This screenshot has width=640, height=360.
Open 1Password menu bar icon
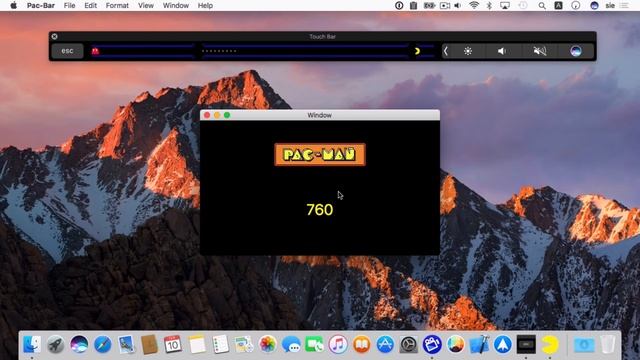point(399,5)
